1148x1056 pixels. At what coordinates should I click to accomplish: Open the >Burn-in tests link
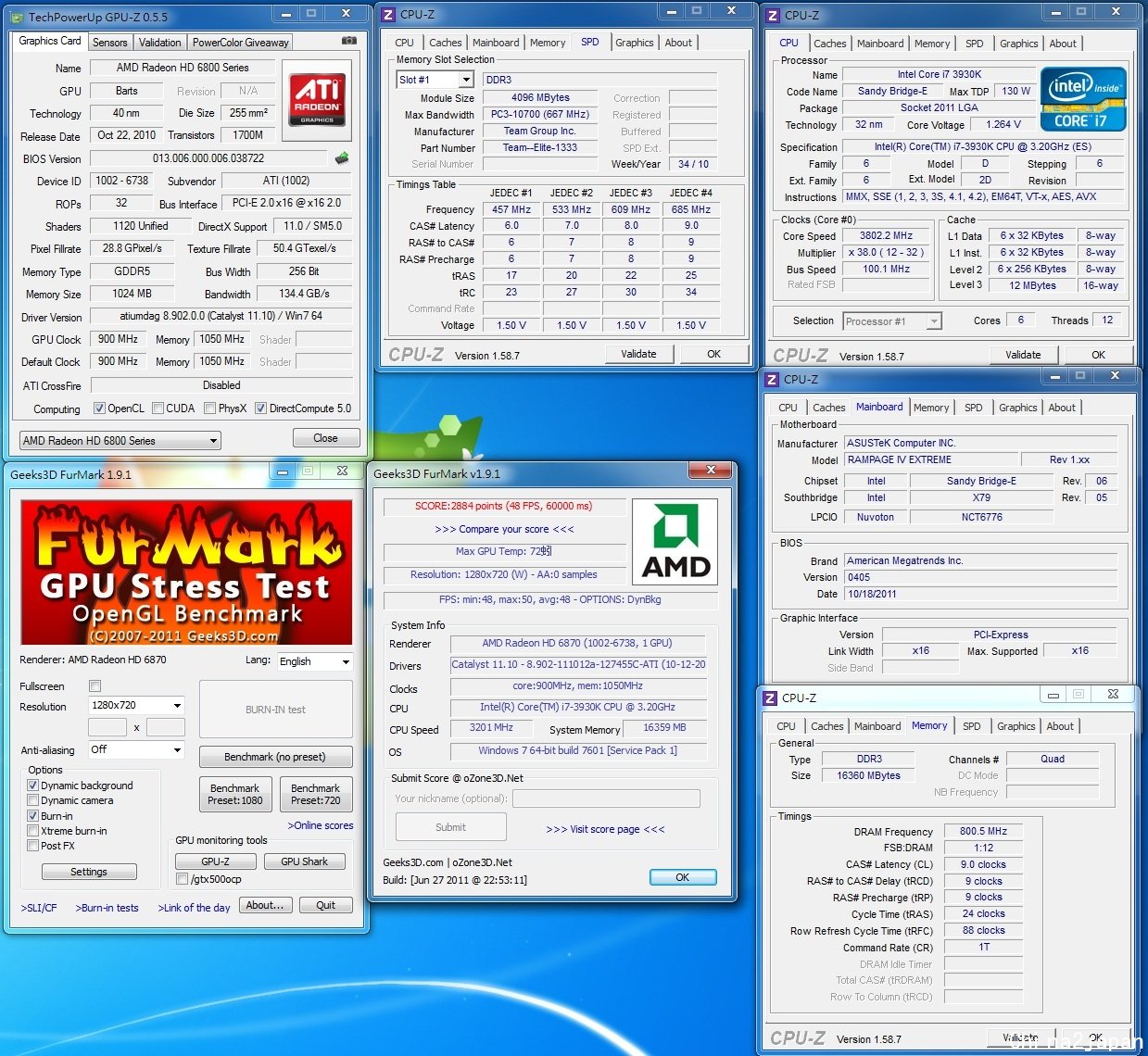pyautogui.click(x=107, y=908)
